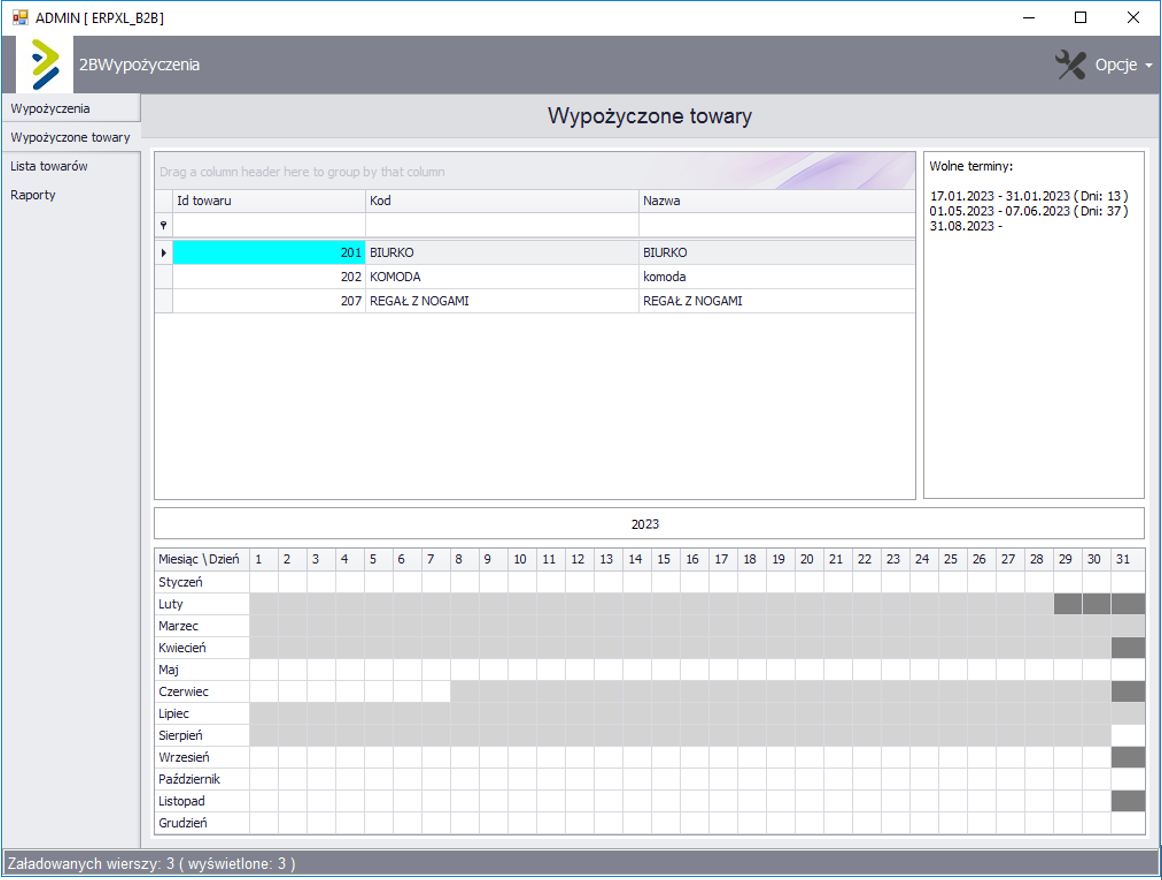
Task: Open the Wypożyczenia menu item
Action: 70,108
